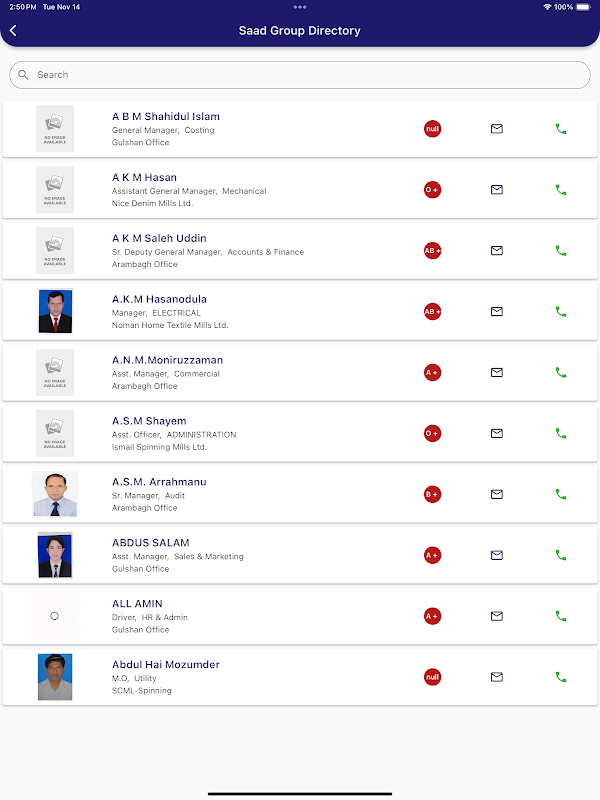Tap the back arrow in header

[x=13, y=31]
